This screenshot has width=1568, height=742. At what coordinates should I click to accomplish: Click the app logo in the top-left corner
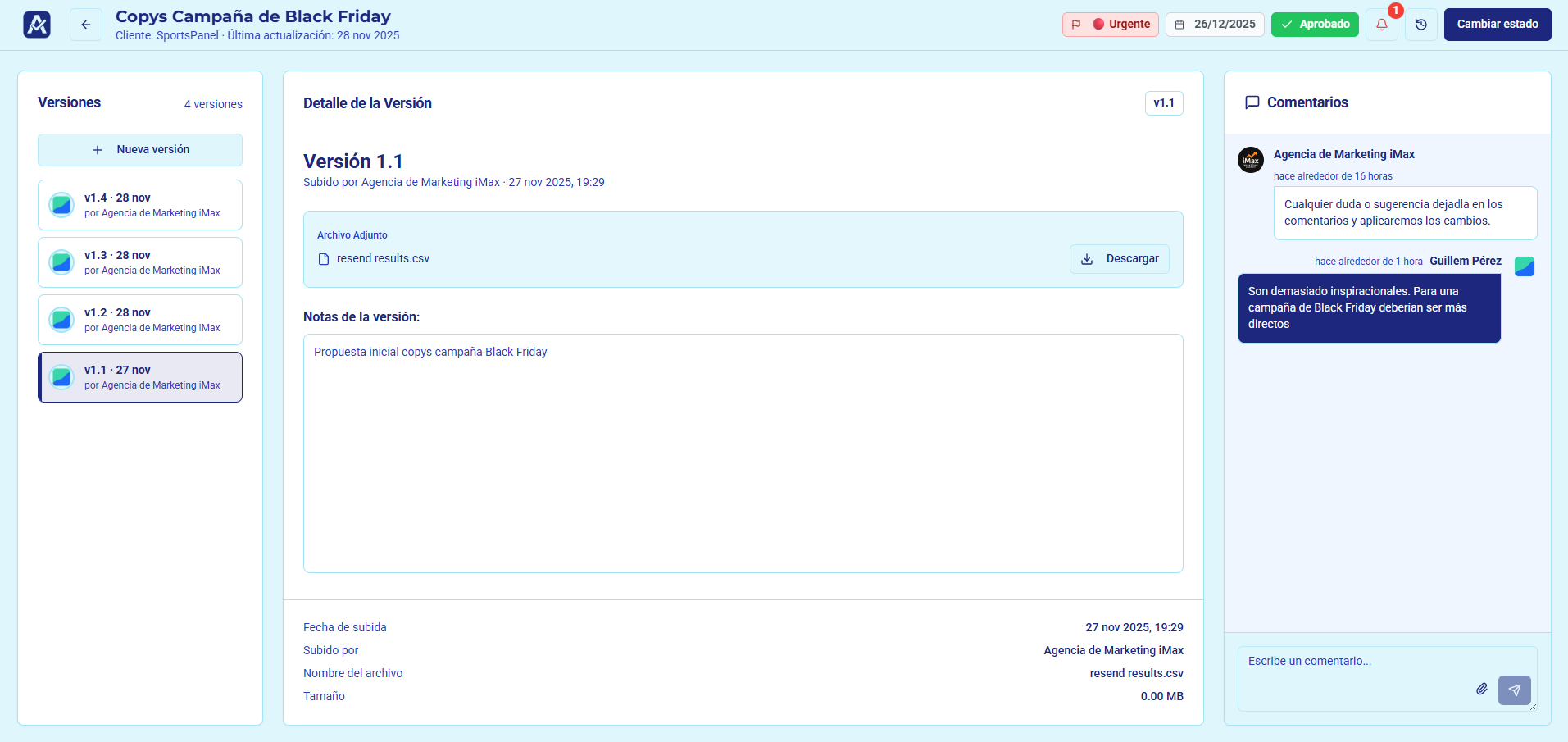point(36,24)
